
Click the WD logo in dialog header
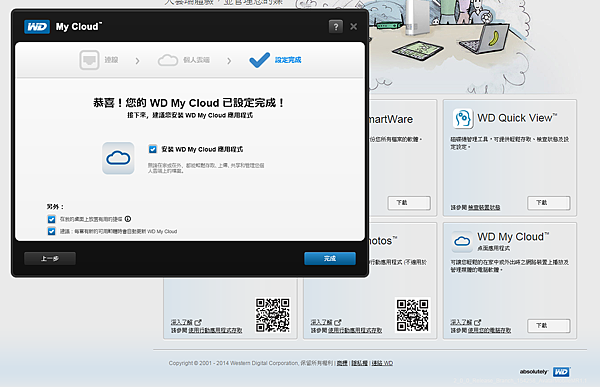(x=37, y=27)
